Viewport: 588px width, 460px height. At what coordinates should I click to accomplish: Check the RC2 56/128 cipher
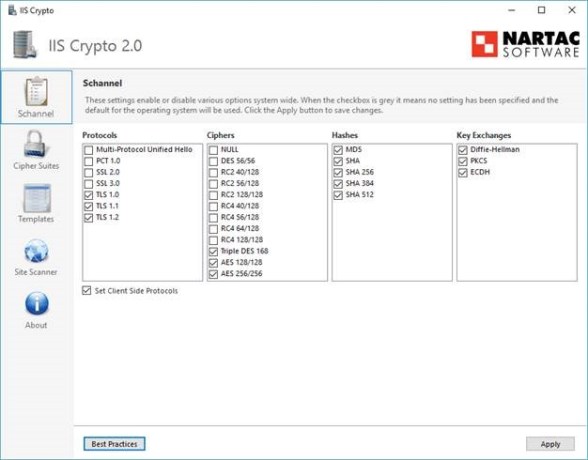point(213,184)
